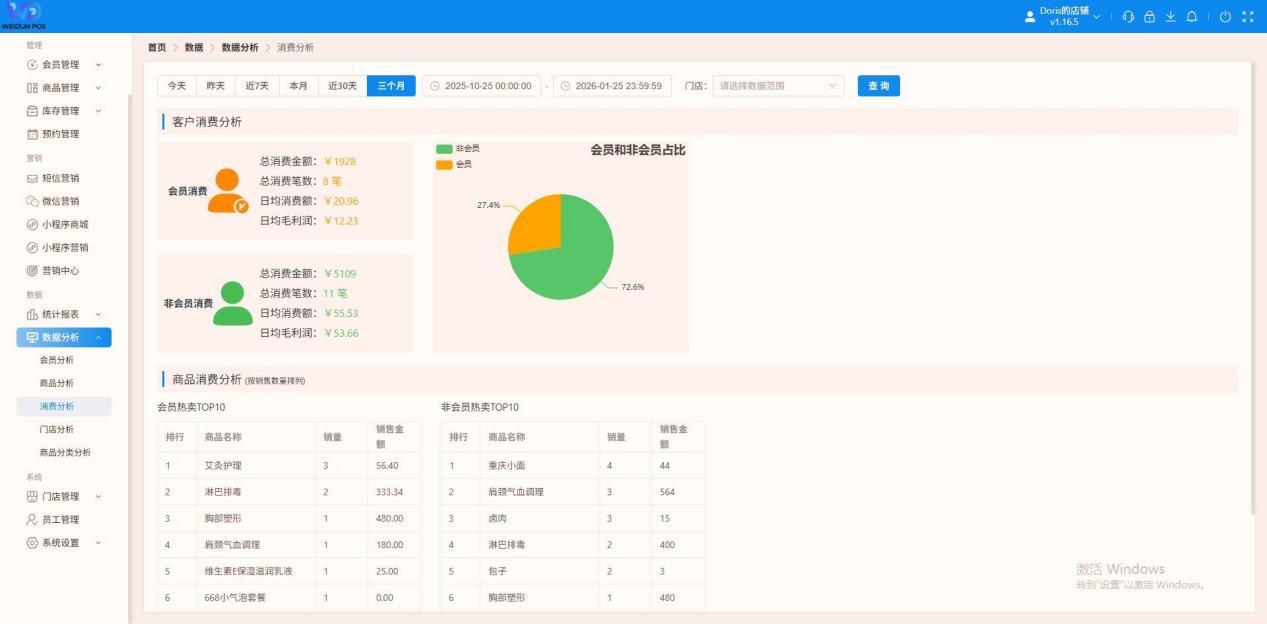Click the 微信营销 chat bubble icon
The height and width of the screenshot is (624, 1267).
[x=32, y=201]
